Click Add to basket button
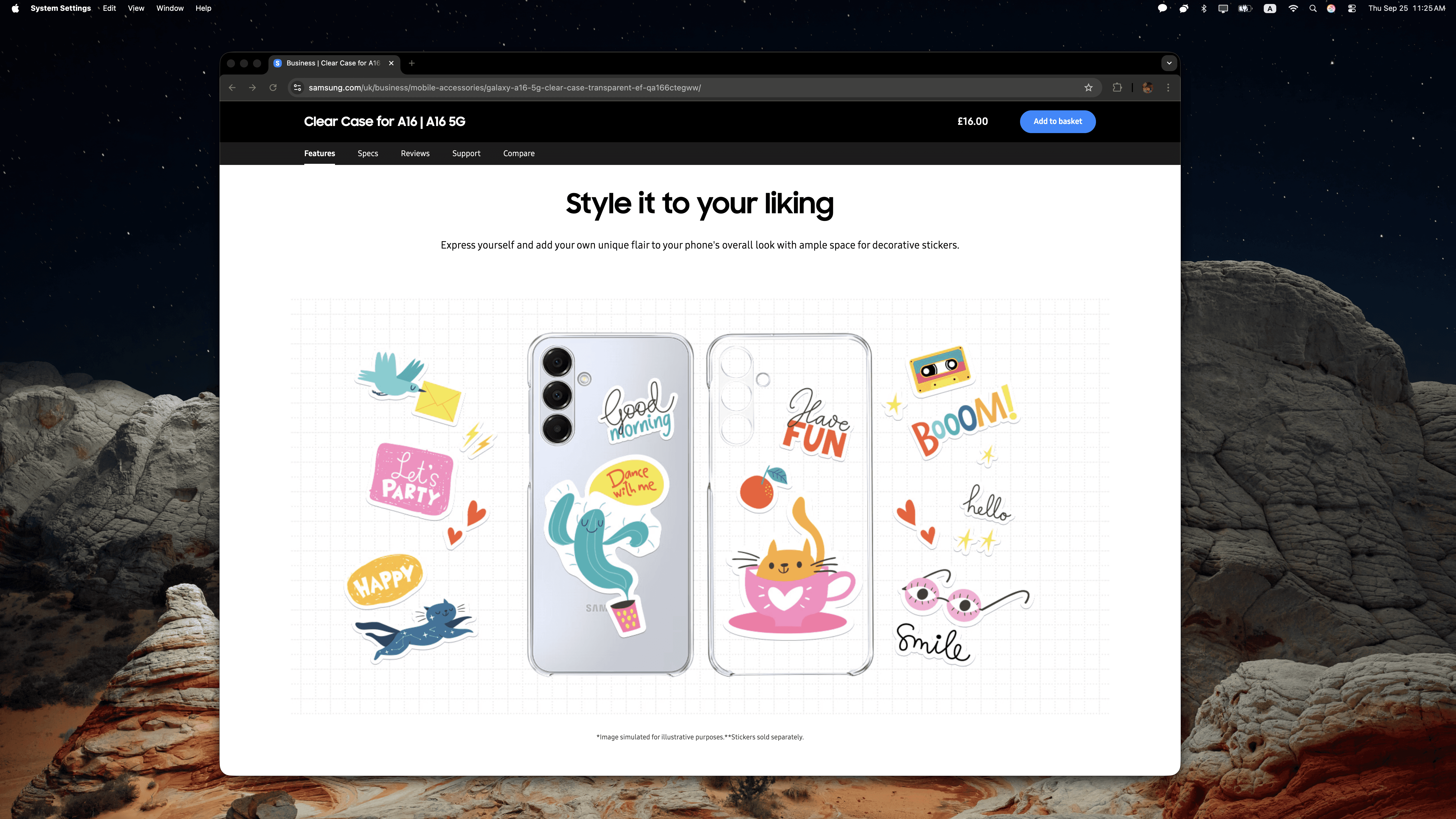This screenshot has height=819, width=1456. tap(1057, 121)
